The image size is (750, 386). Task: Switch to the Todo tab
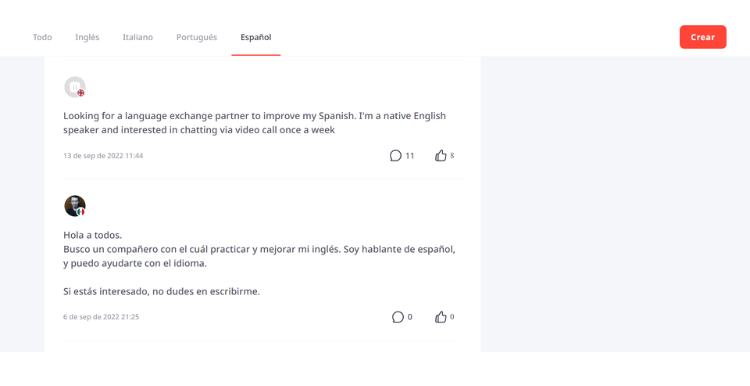coord(42,37)
